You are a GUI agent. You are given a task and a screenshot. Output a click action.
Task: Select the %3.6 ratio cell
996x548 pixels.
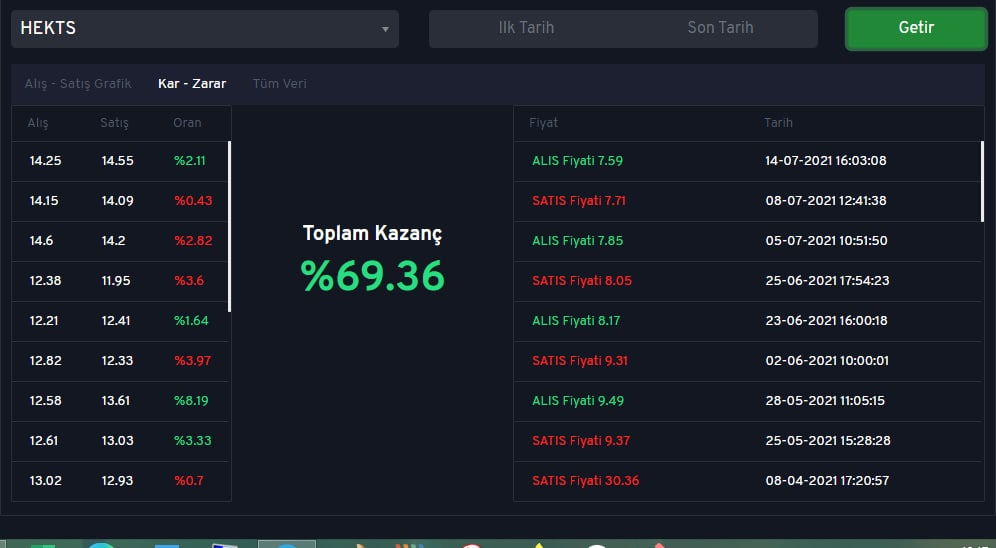(189, 281)
